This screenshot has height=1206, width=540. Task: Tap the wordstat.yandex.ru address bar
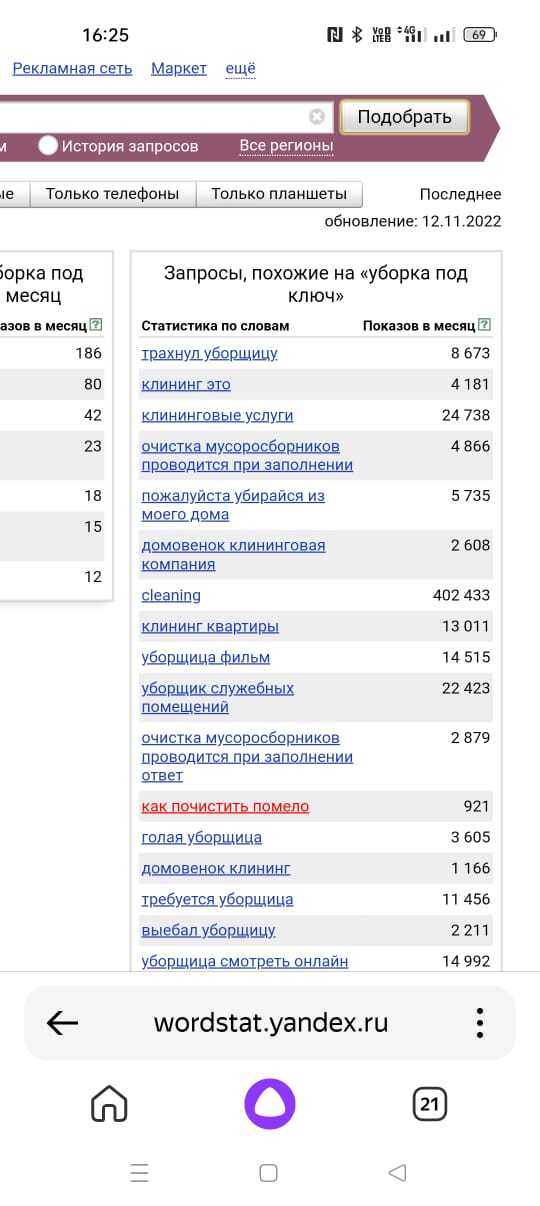[x=270, y=1023]
